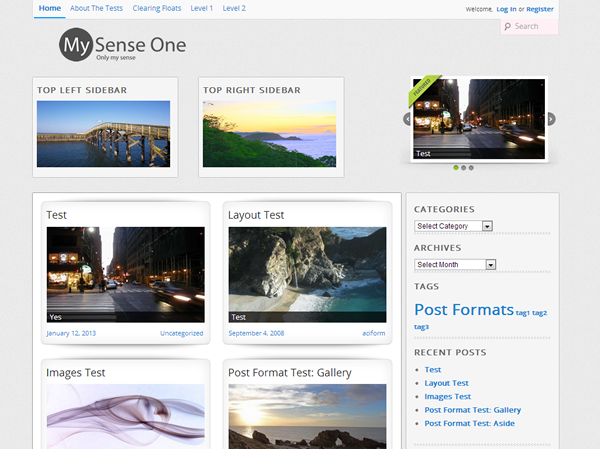
Task: Go to Clearing Floats menu item
Action: click(x=156, y=8)
